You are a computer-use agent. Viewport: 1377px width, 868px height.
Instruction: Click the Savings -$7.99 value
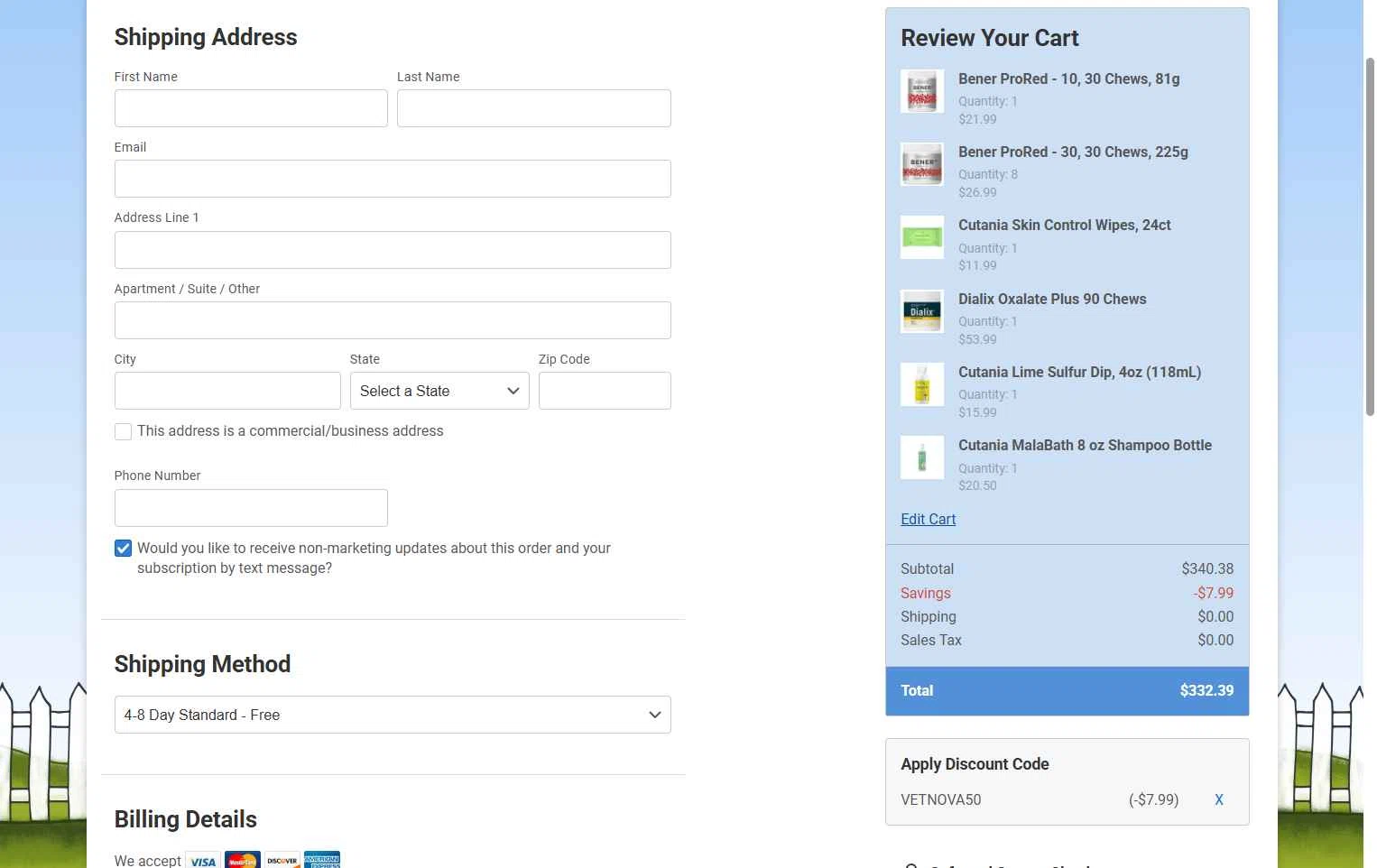[x=1213, y=593]
